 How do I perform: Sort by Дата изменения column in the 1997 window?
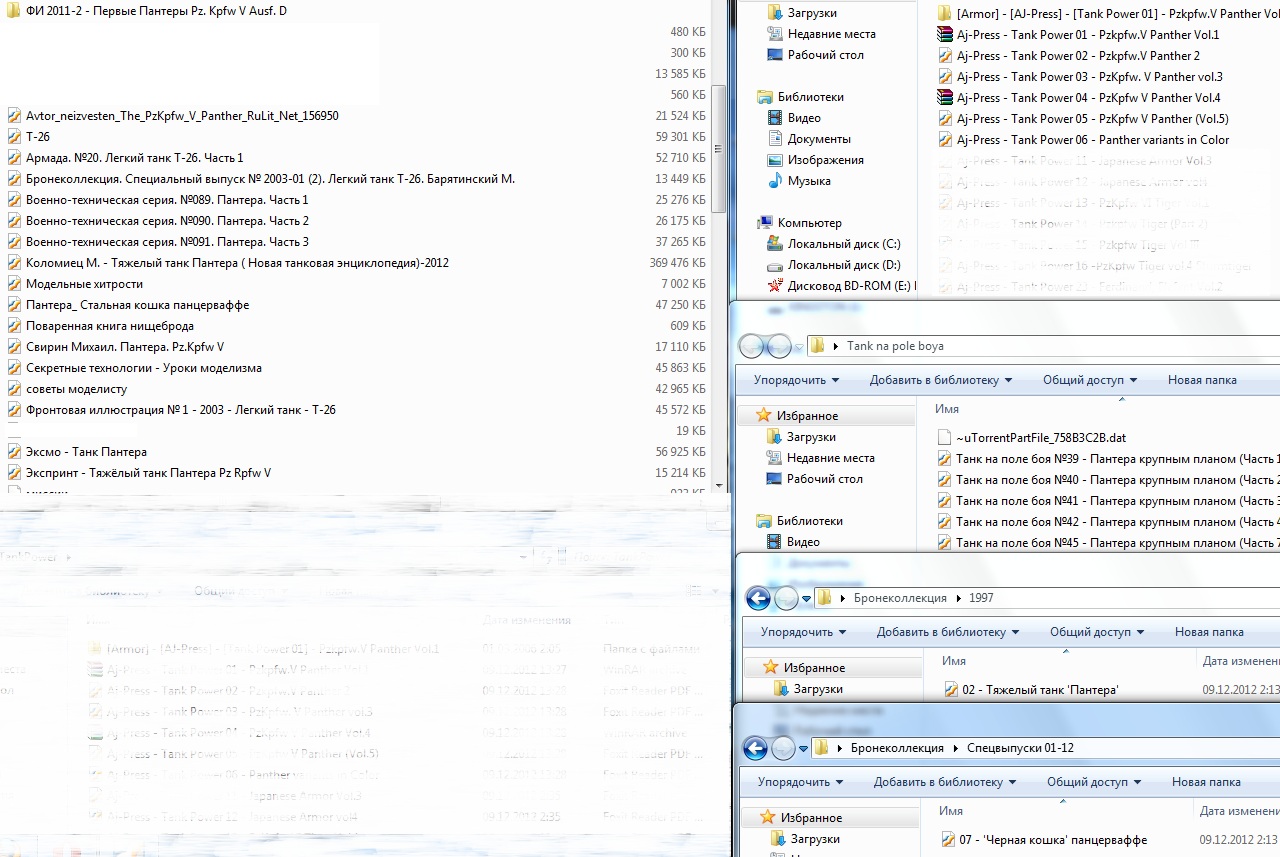click(1240, 661)
